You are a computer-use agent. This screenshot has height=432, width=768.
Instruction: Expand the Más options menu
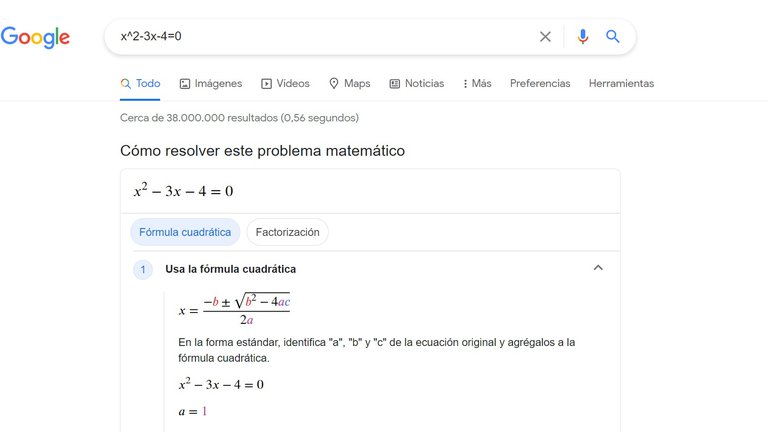477,84
